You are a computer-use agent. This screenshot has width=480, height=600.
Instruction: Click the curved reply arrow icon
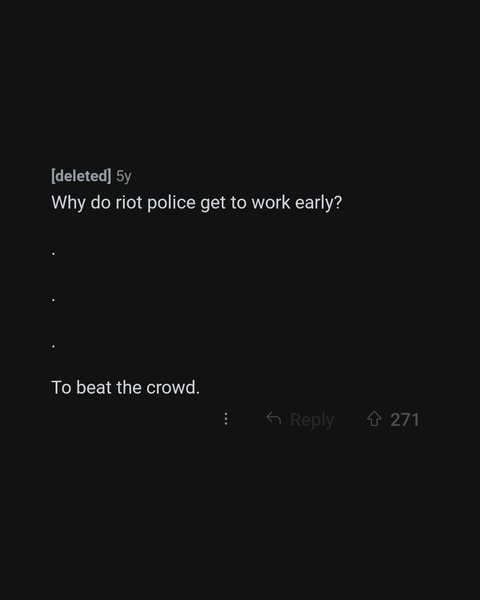click(x=274, y=418)
